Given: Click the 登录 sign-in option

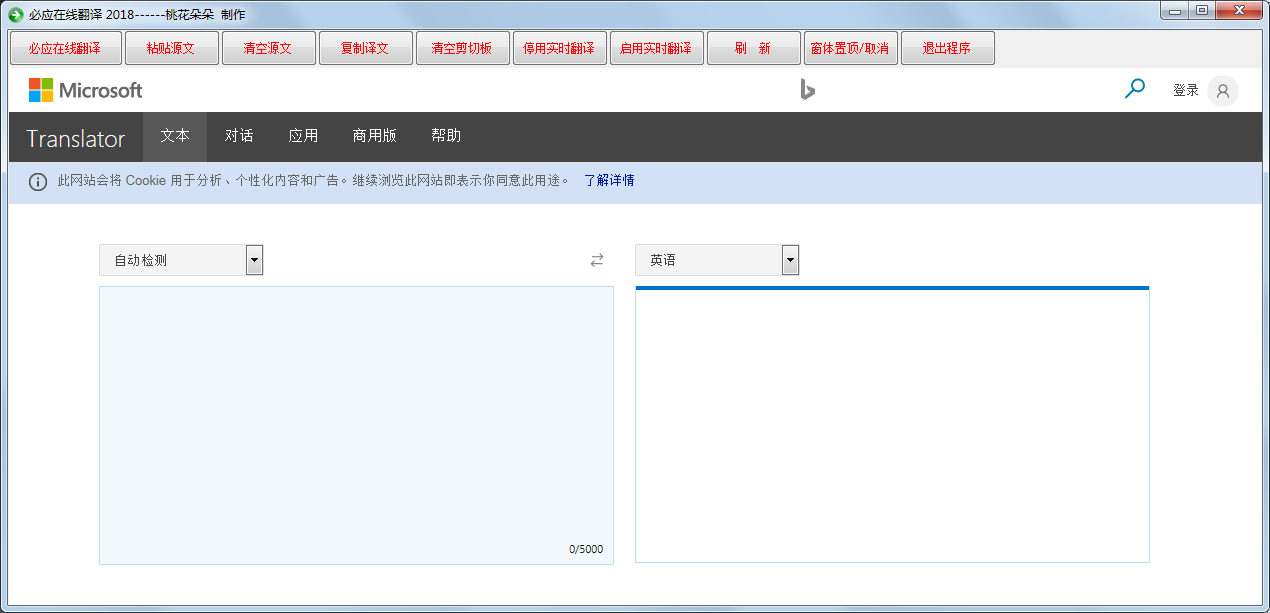Looking at the screenshot, I should pyautogui.click(x=1185, y=90).
